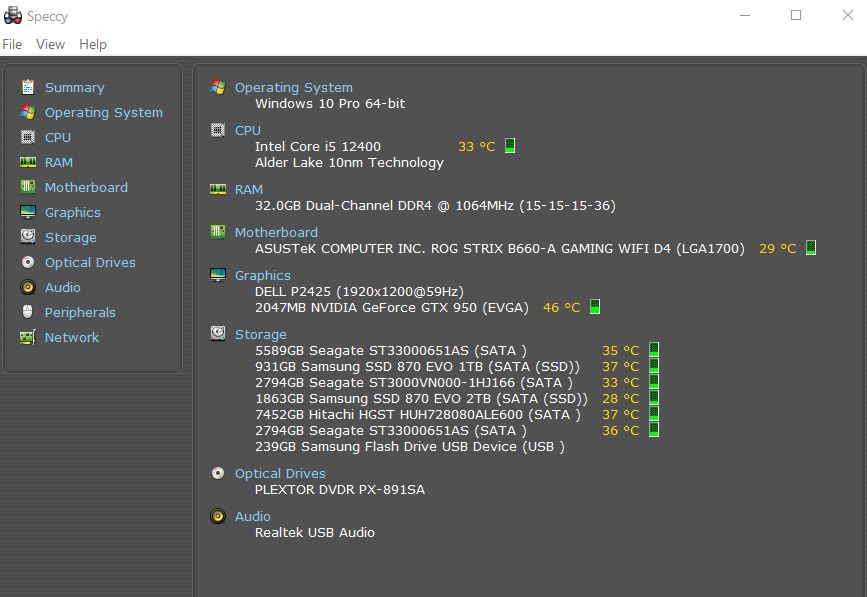Click the CPU chip icon in sidebar
Screen dimensions: 867x597
tap(28, 137)
